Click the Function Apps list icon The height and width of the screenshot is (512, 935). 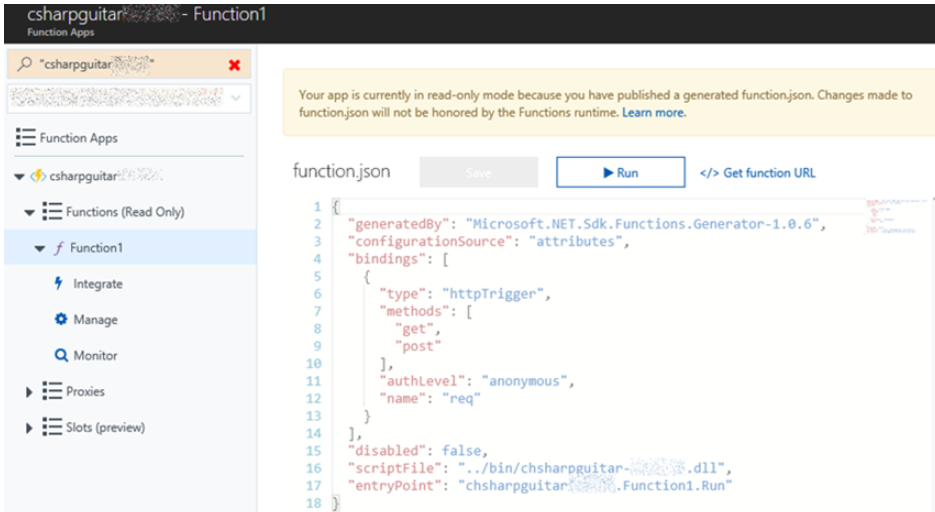pyautogui.click(x=25, y=137)
